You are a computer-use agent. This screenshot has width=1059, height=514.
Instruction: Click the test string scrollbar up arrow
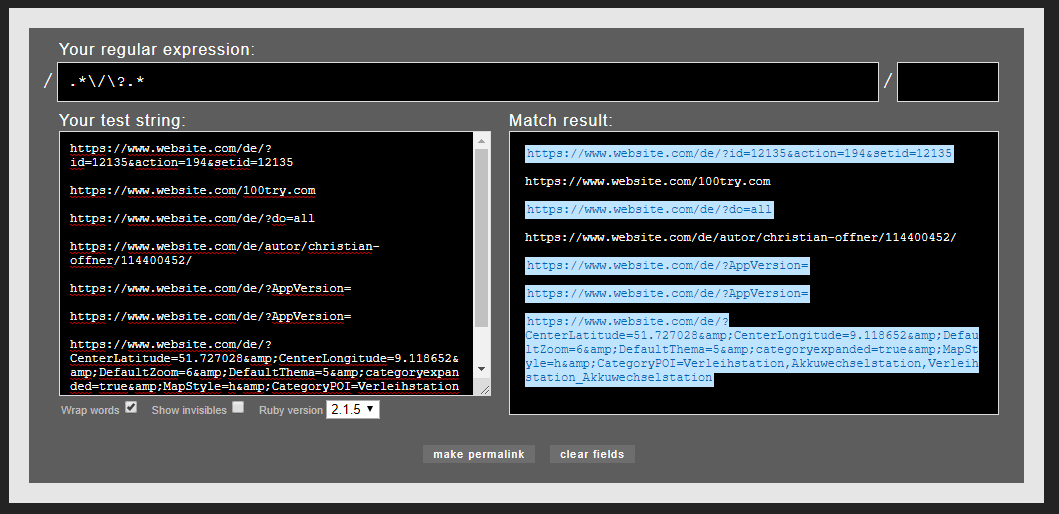coord(482,139)
